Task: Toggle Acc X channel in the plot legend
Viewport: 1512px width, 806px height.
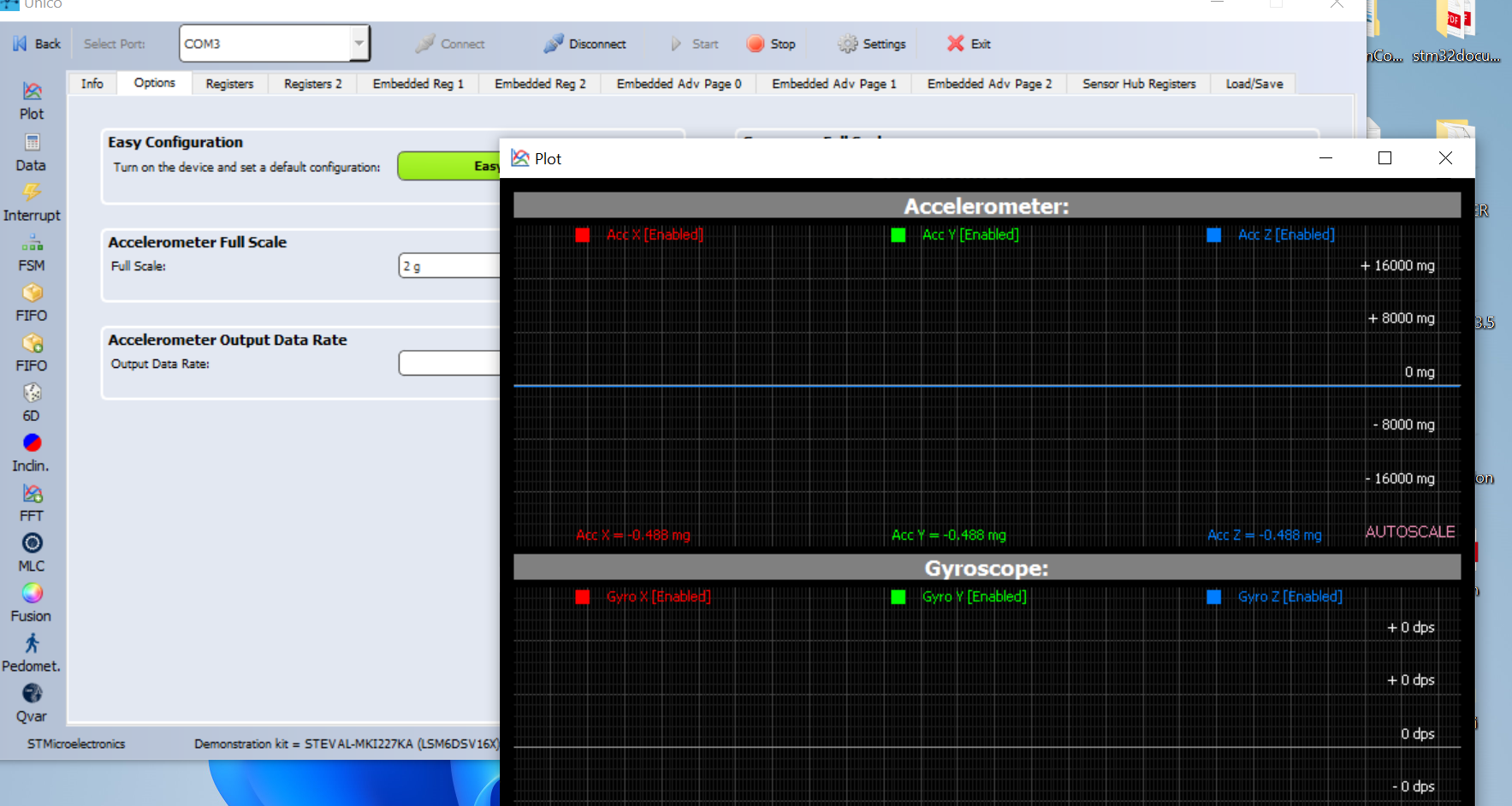Action: (583, 234)
